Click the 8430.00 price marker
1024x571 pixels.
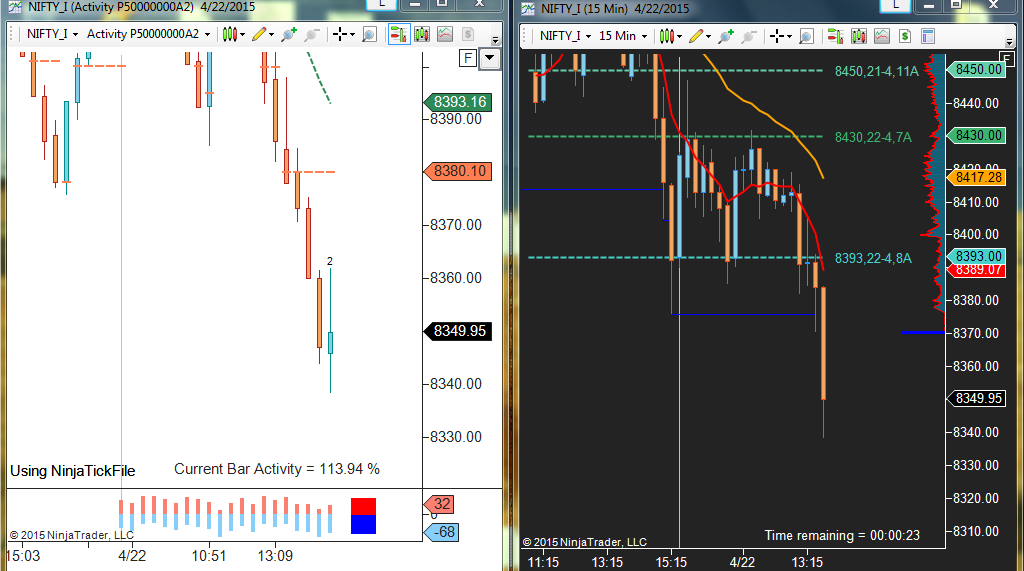tap(976, 135)
